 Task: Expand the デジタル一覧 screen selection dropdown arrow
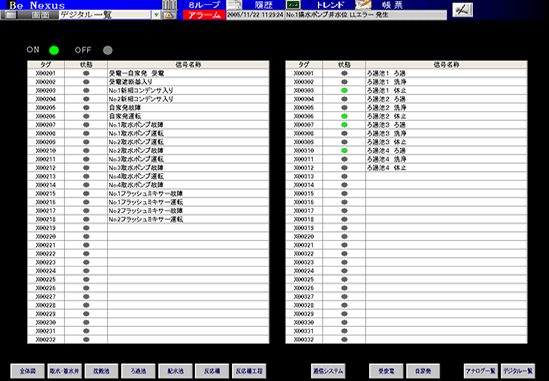tap(156, 15)
